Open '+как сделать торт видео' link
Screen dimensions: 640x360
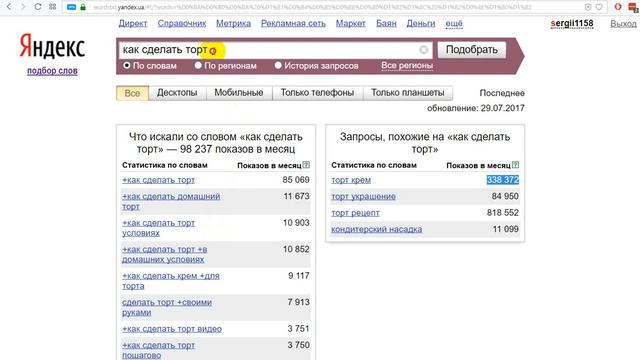tap(172, 329)
